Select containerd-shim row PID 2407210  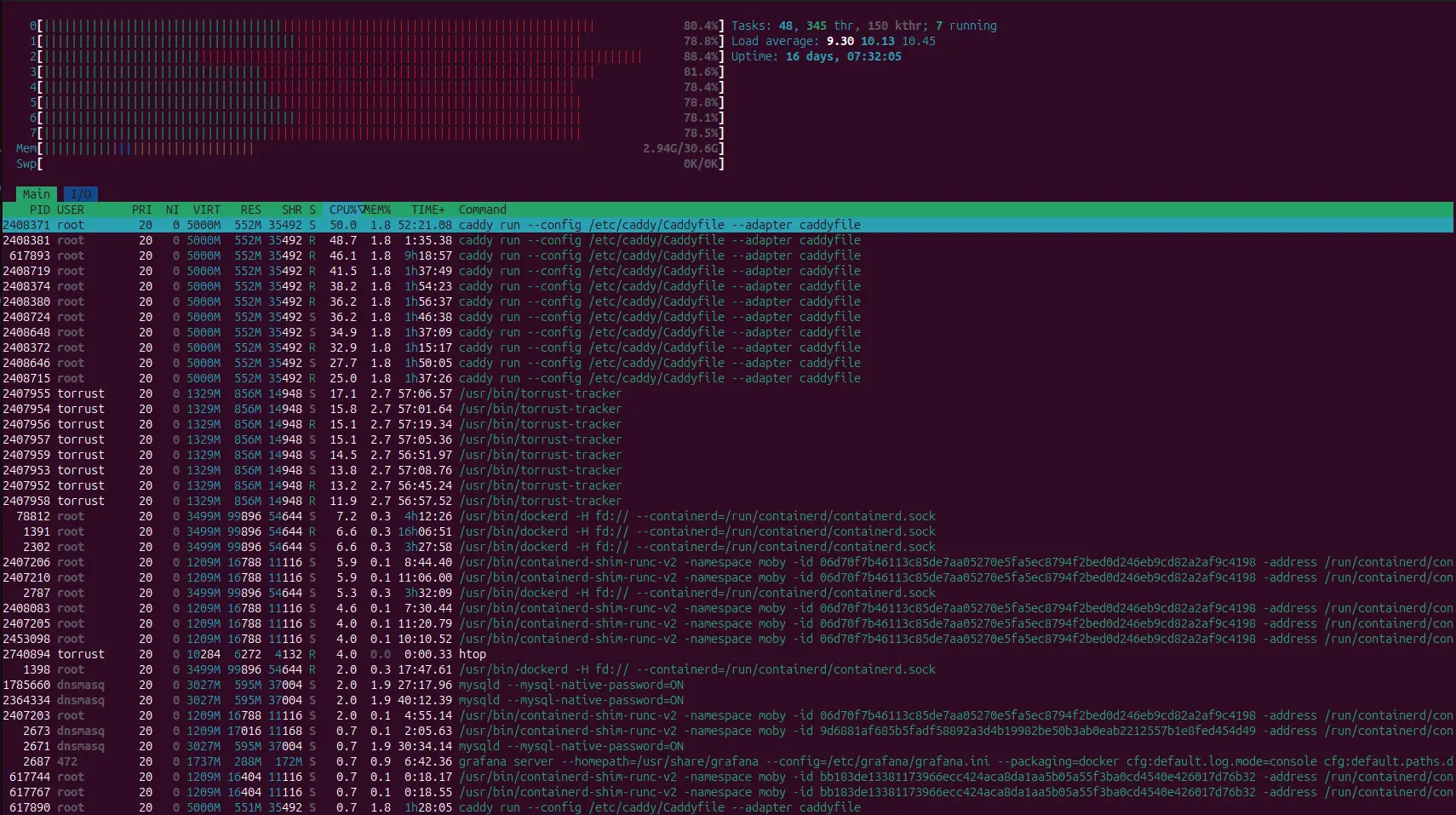tap(728, 577)
